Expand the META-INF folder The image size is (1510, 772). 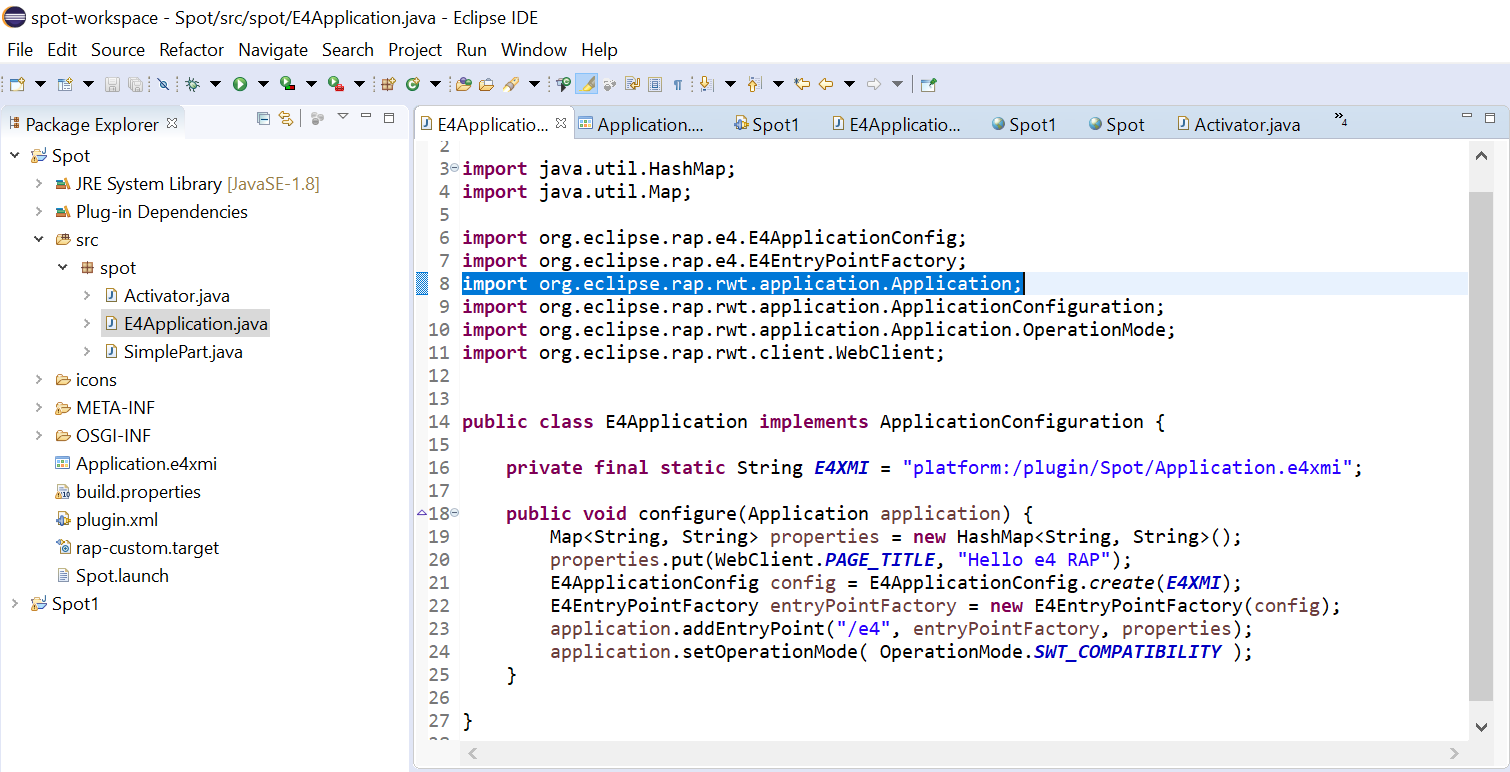[x=38, y=408]
